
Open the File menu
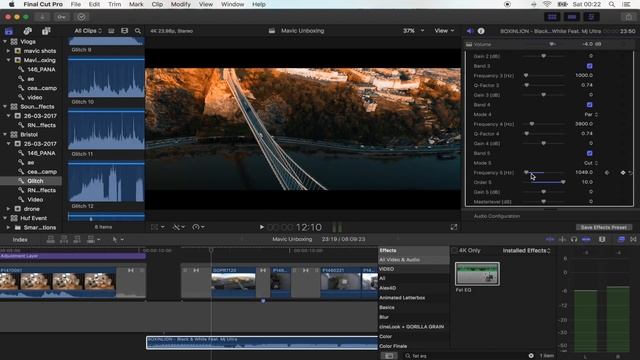point(76,4)
